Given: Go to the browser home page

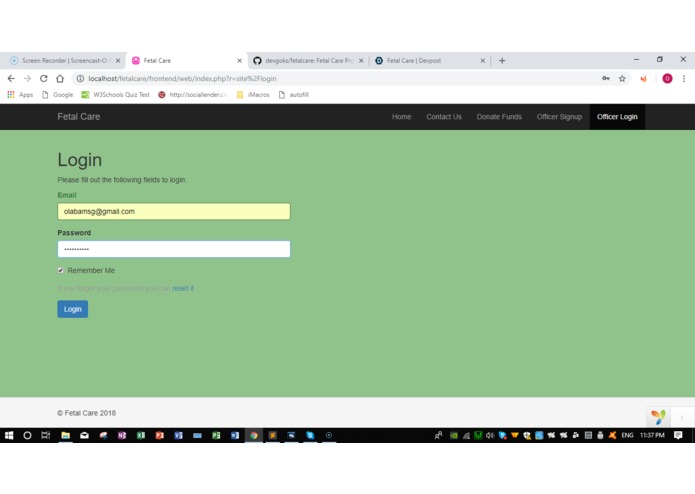Looking at the screenshot, I should pyautogui.click(x=60, y=78).
